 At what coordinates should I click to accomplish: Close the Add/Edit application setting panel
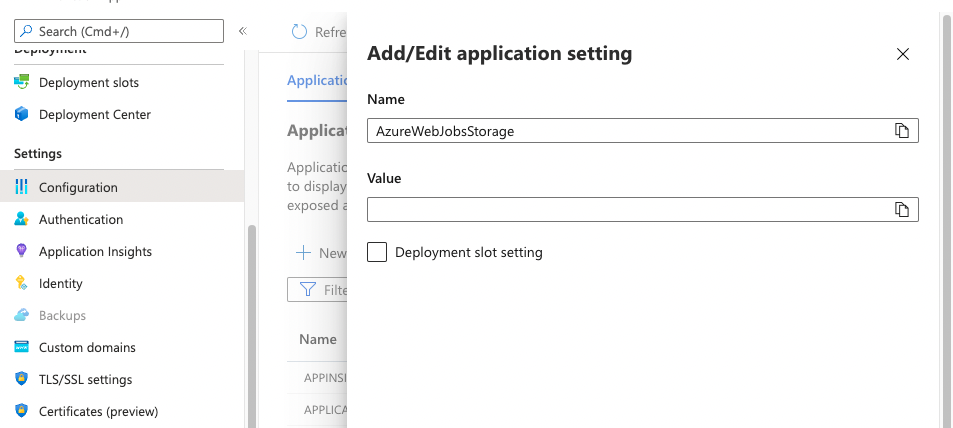pyautogui.click(x=903, y=54)
